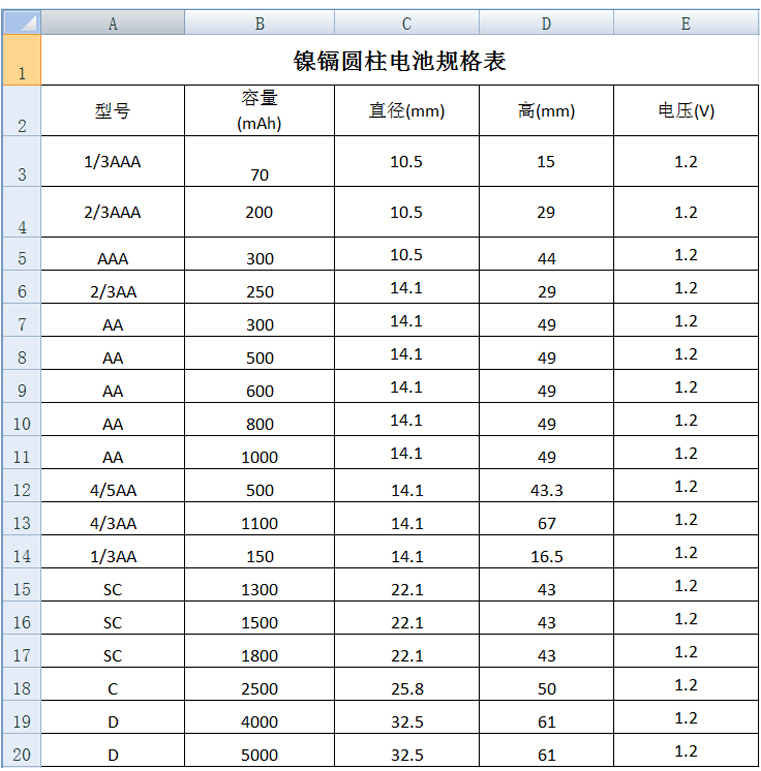
Task: Select capacity cell 1000
Action: point(260,452)
